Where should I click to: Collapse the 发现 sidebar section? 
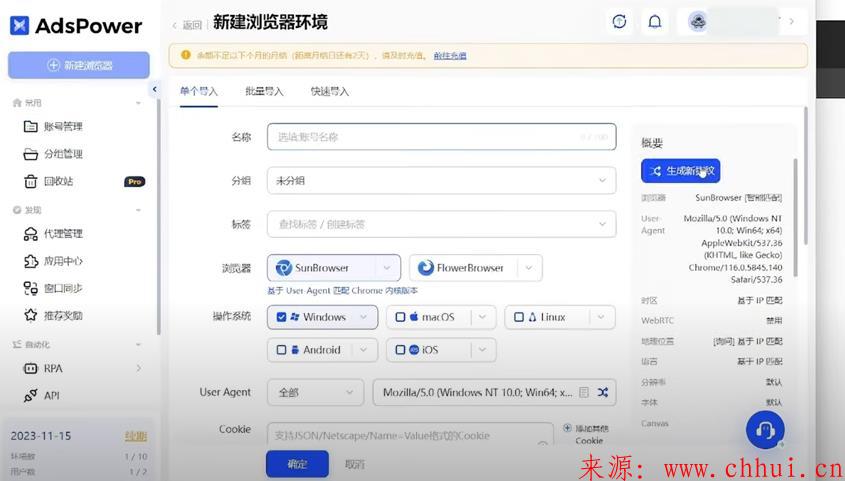tap(138, 210)
